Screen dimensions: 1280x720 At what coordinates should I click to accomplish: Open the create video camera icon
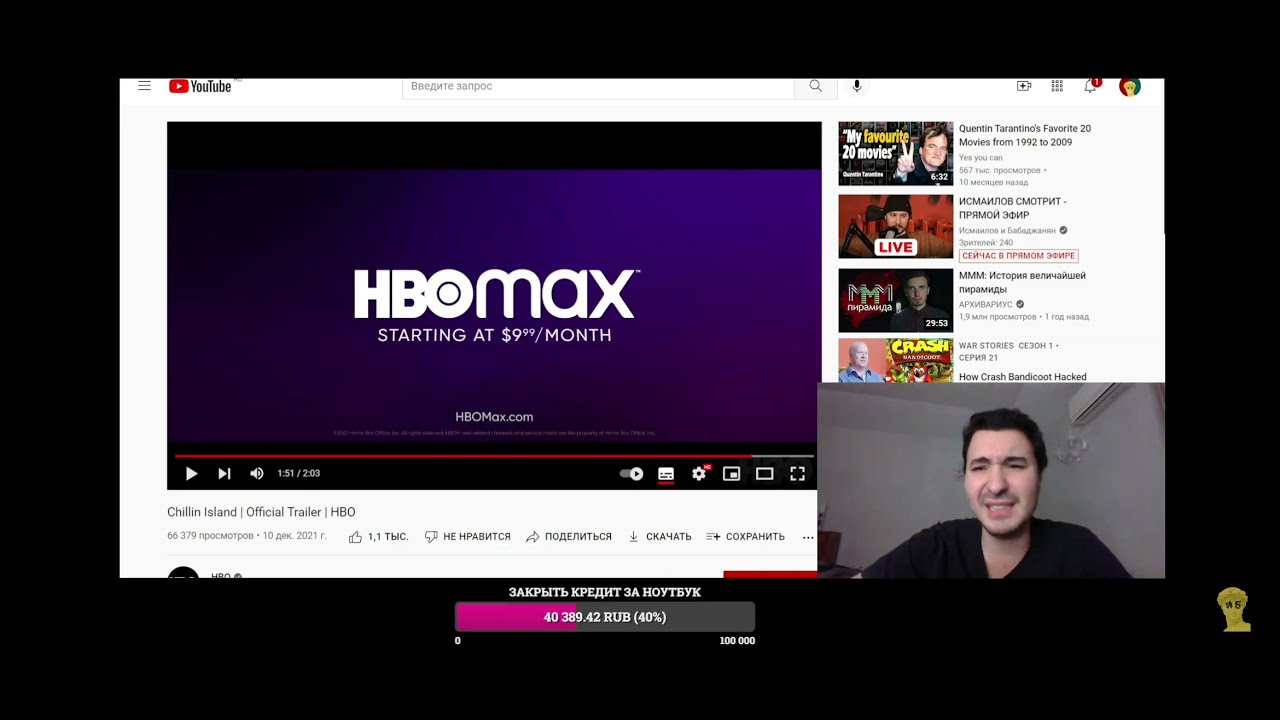(1024, 86)
